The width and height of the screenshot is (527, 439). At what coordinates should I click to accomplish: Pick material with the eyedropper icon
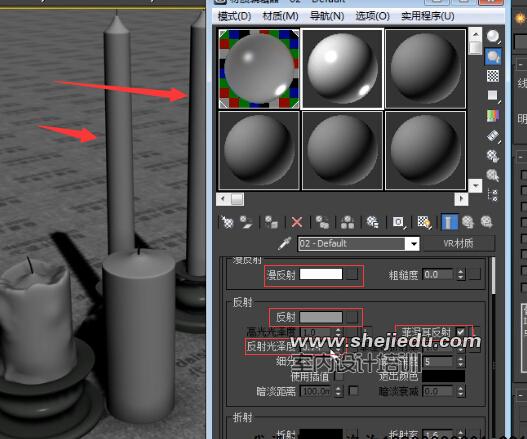tap(284, 244)
